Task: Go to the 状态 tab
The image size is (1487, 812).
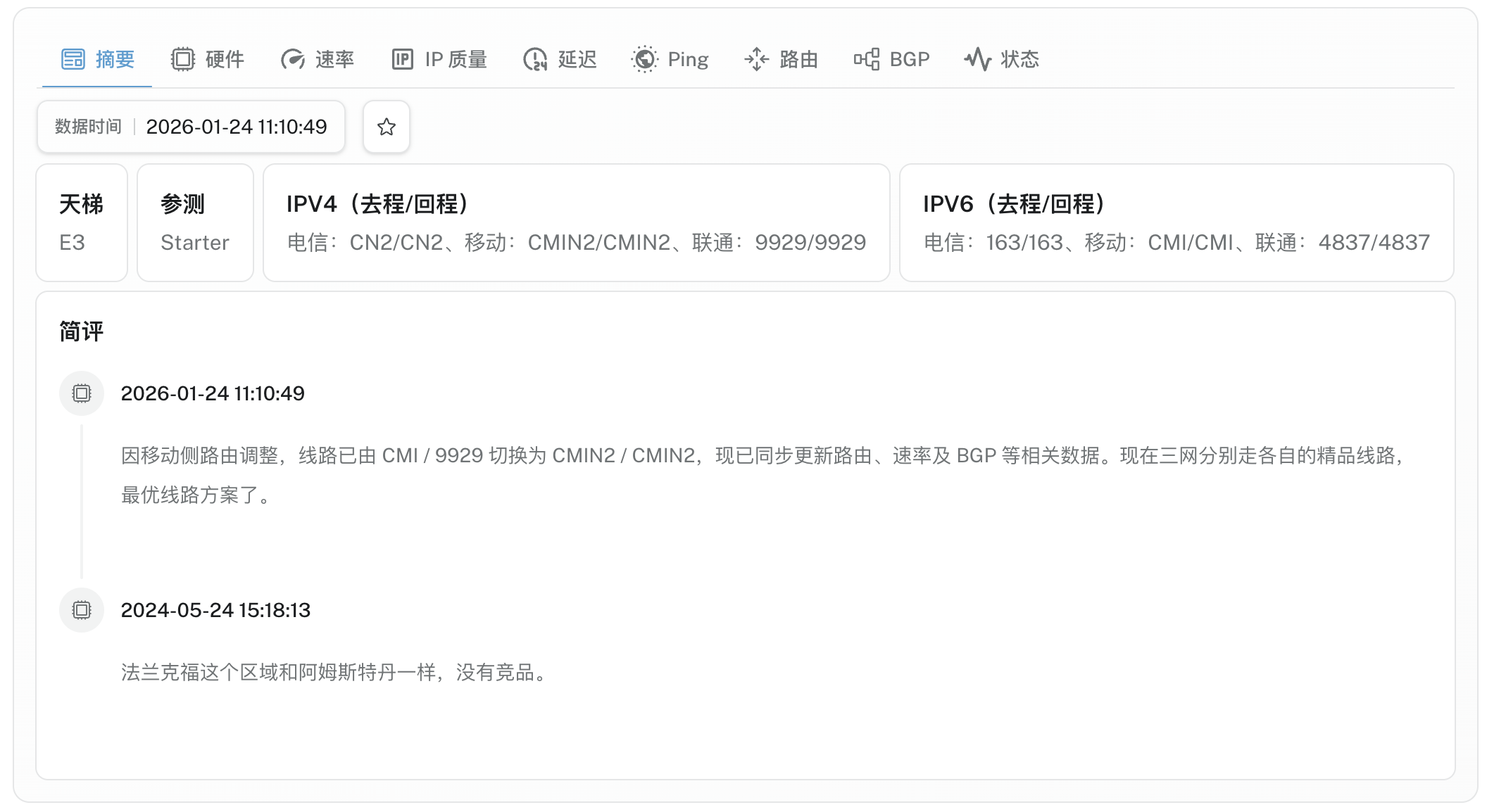Action: [x=1019, y=59]
